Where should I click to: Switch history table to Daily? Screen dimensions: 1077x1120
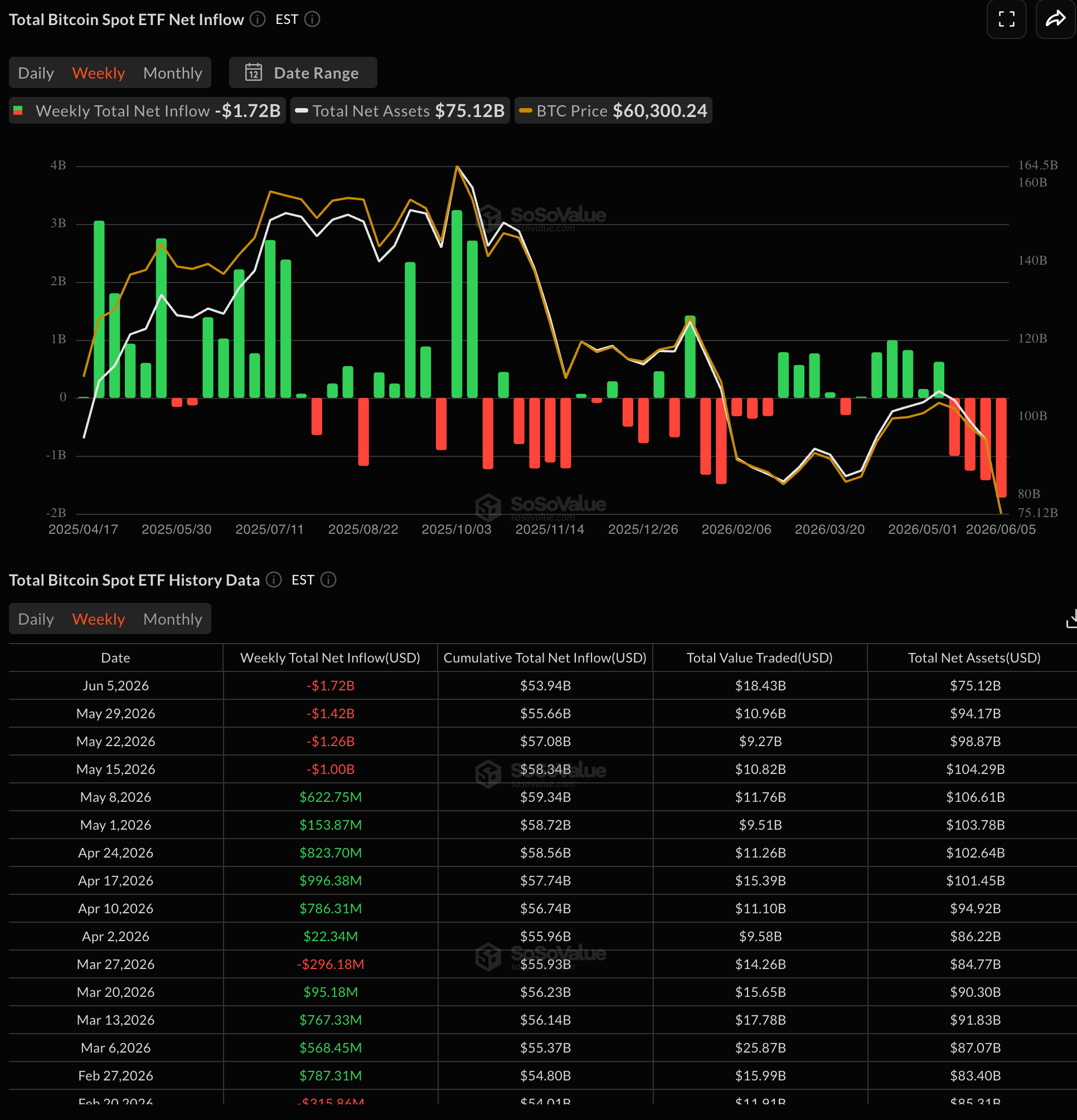(36, 620)
